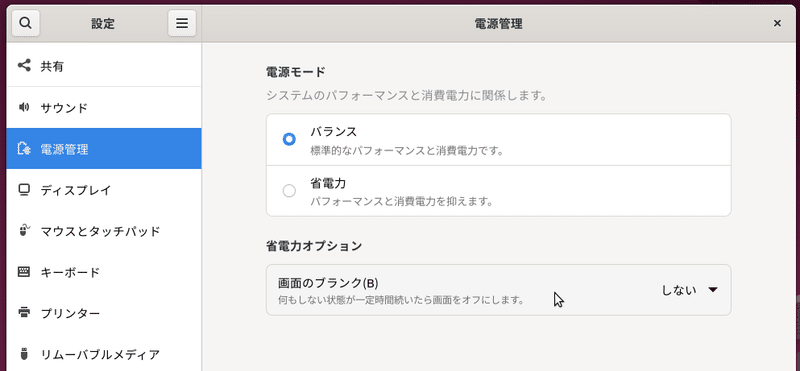The image size is (800, 371).
Task: Close the settings window
Action: pos(777,23)
